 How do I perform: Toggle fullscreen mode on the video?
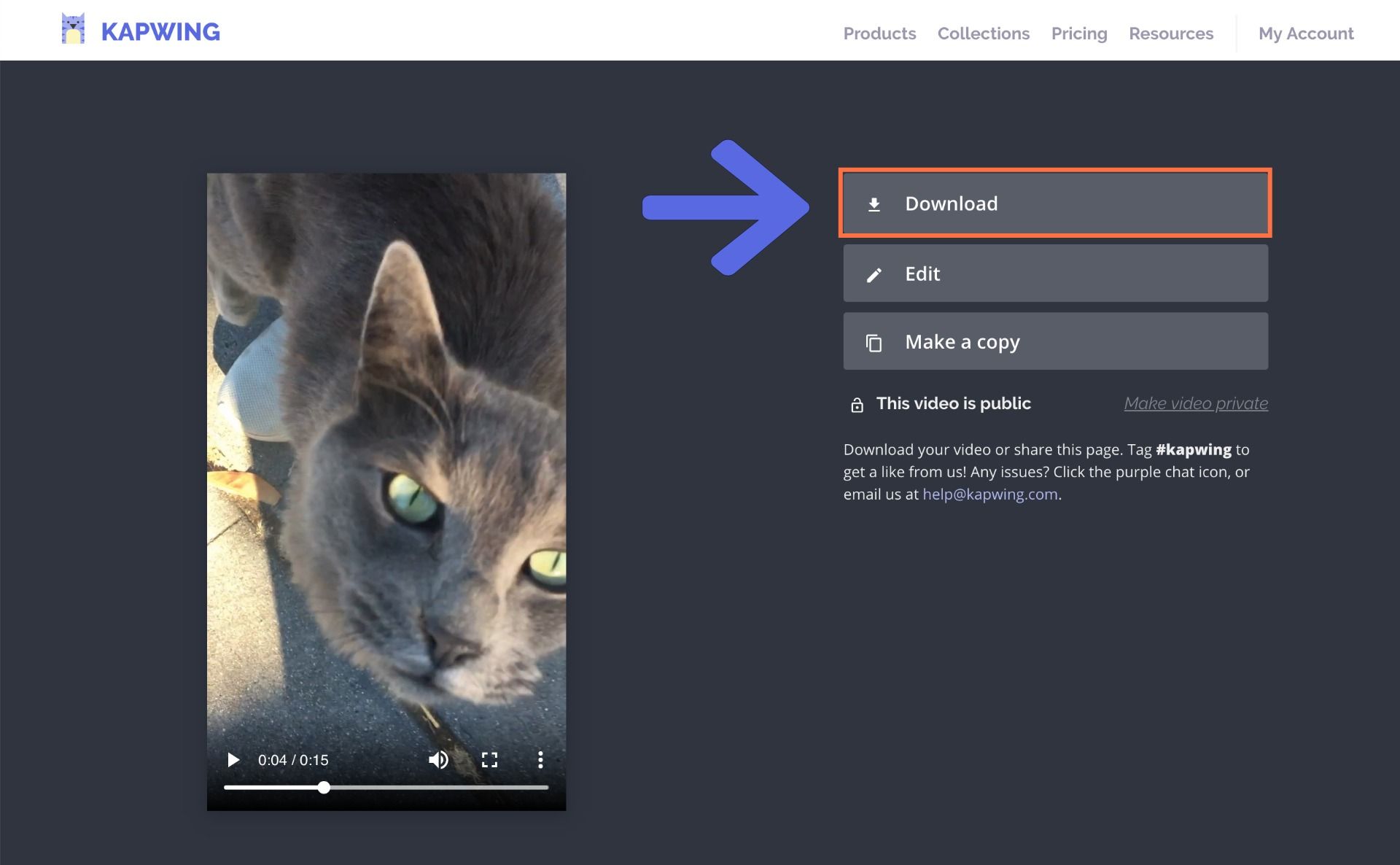click(489, 760)
